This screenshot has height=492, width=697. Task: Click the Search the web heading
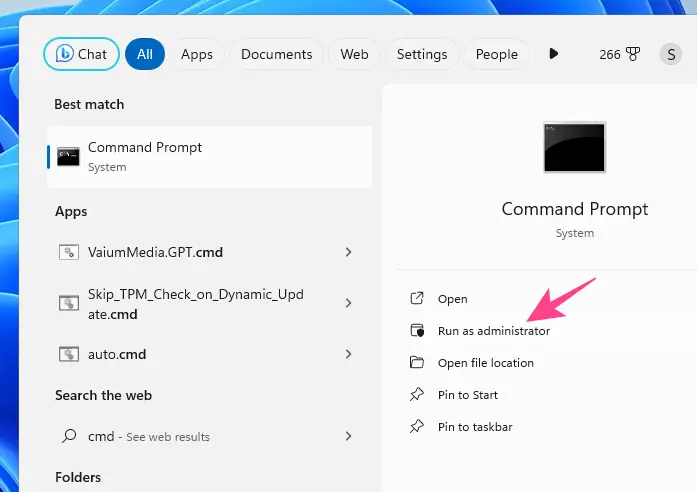103,395
